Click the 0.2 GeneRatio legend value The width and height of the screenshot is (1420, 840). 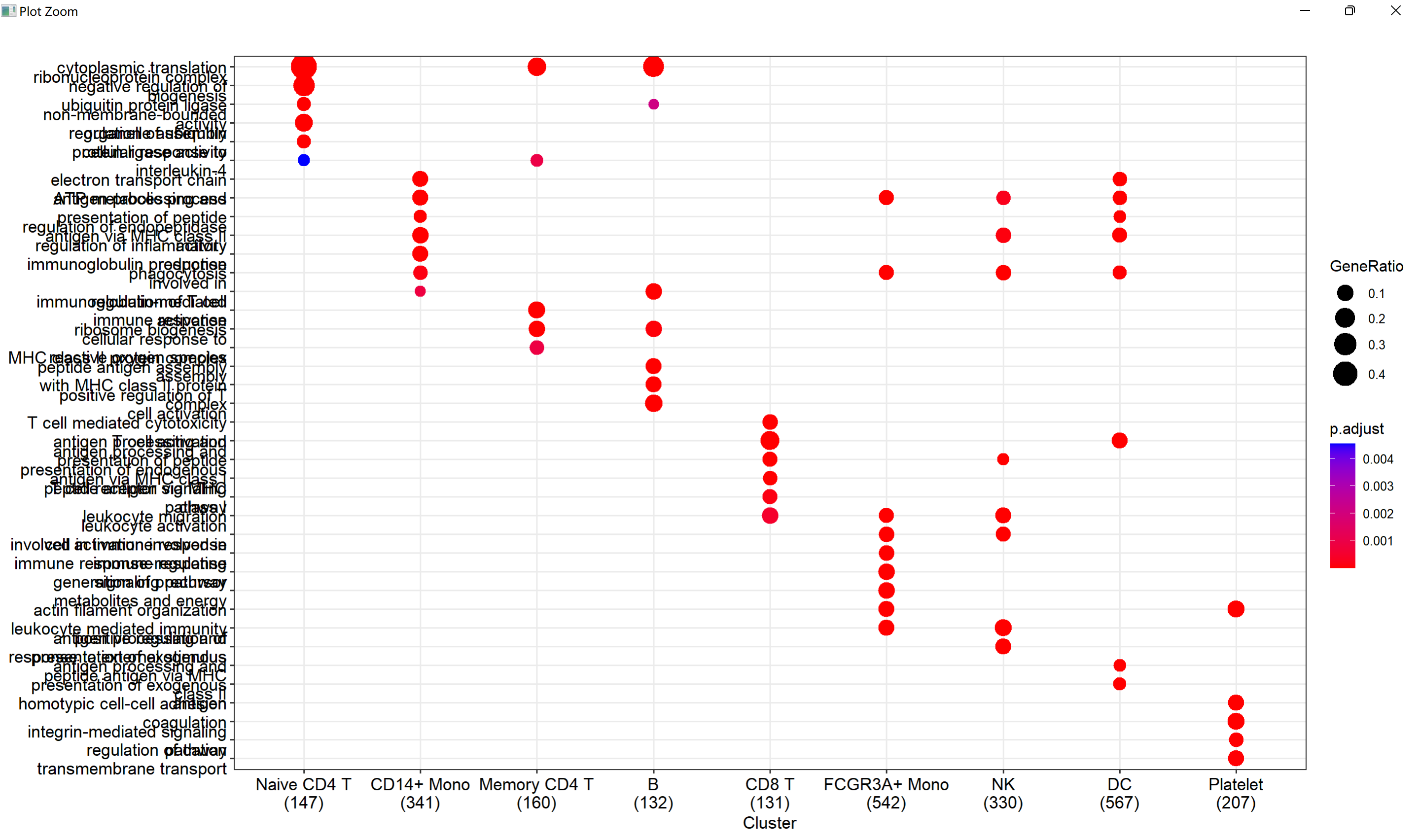click(1377, 318)
